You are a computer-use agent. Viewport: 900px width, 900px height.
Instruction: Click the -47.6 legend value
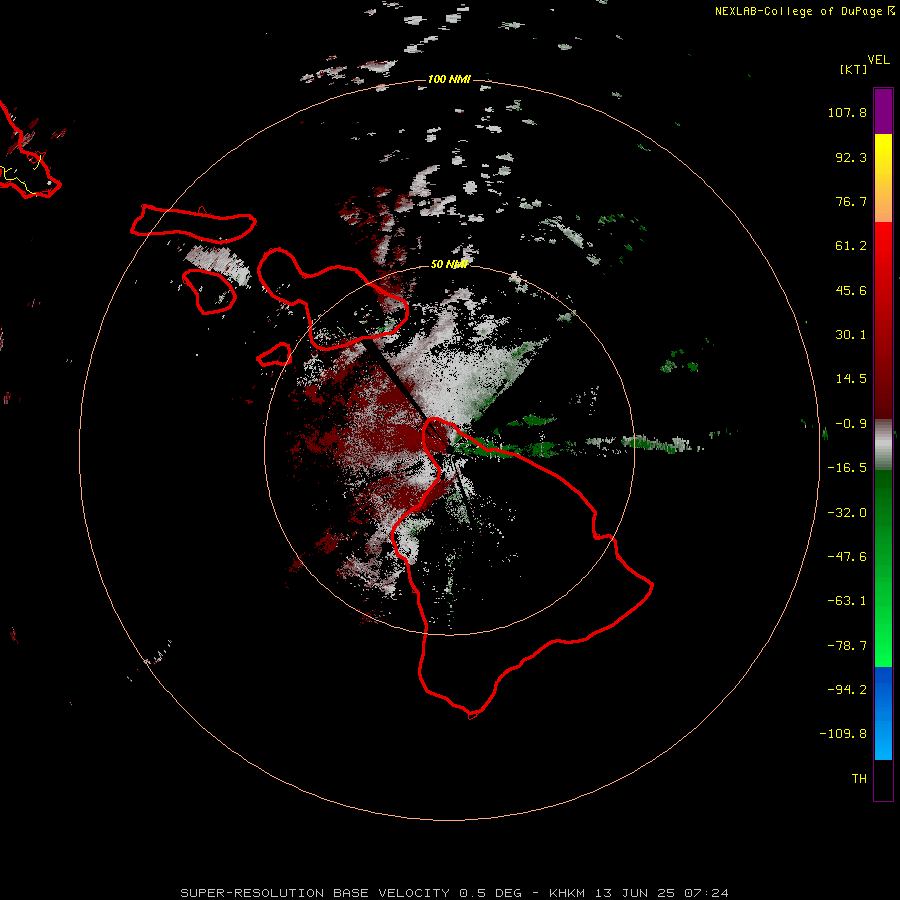click(x=847, y=557)
